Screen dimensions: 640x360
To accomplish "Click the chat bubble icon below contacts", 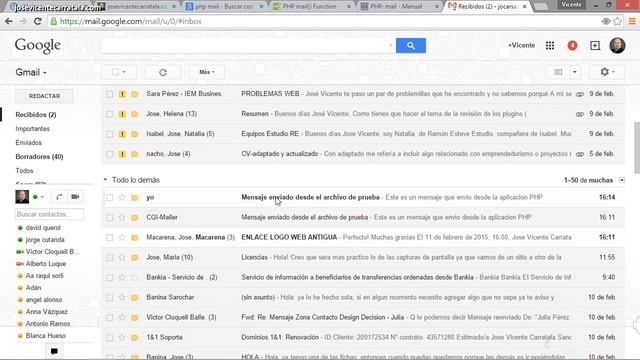I will [54, 351].
